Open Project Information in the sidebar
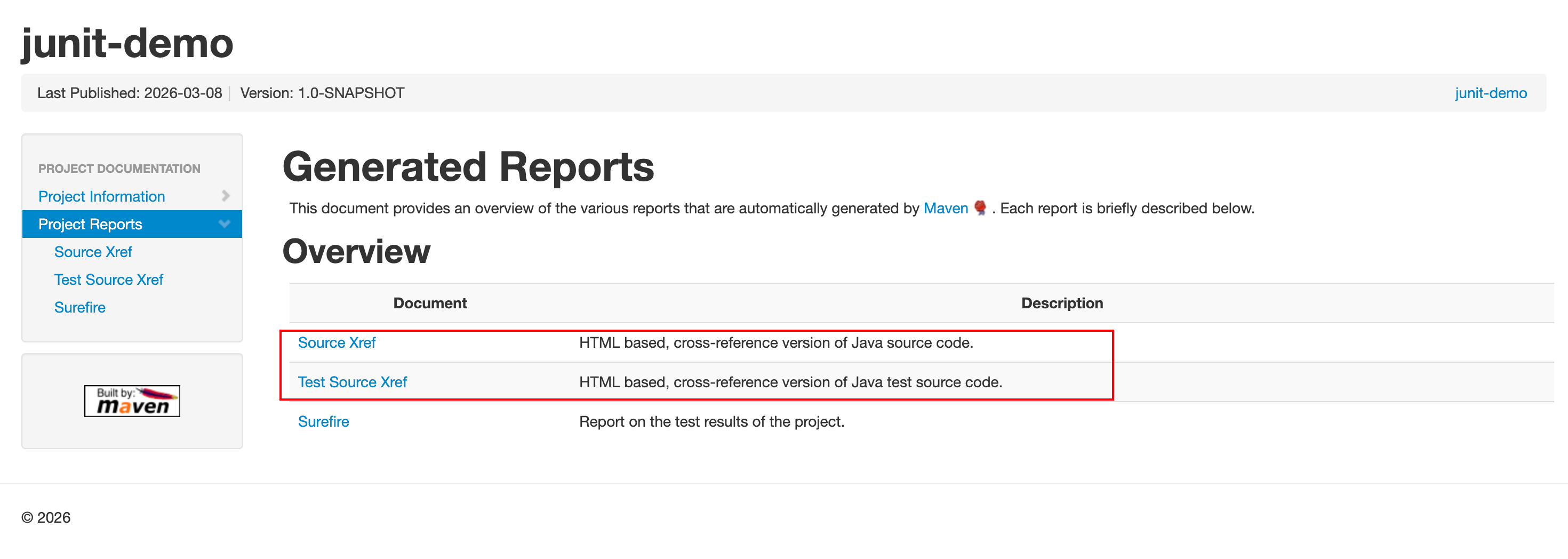Viewport: 1568px width, 559px height. pos(102,196)
